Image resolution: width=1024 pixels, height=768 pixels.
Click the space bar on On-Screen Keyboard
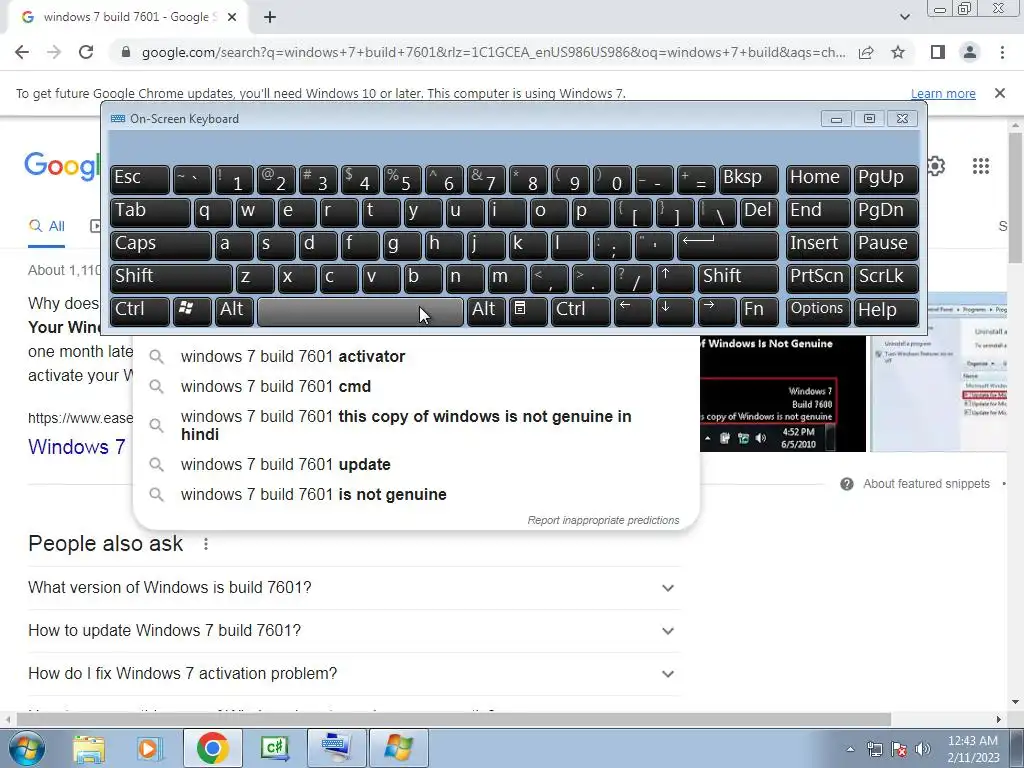point(360,312)
